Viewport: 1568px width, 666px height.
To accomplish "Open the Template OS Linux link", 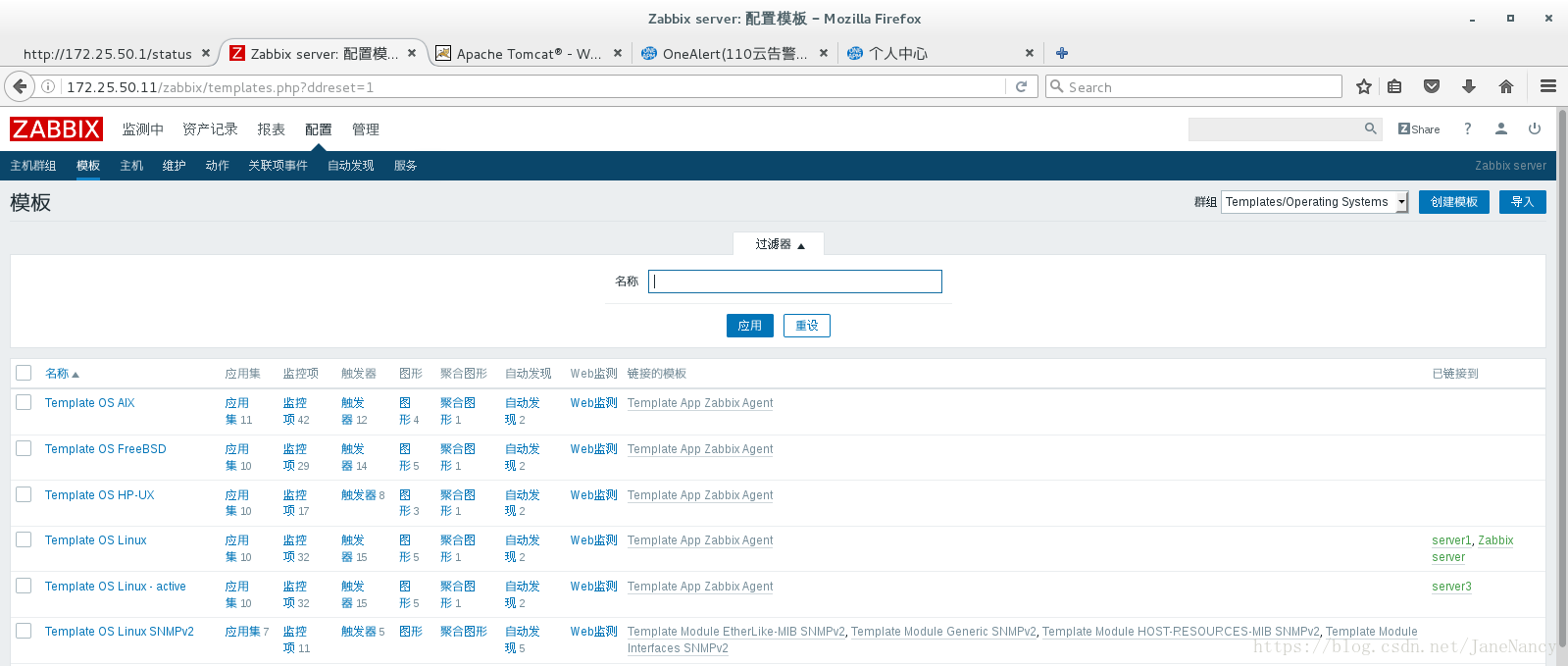I will [x=95, y=540].
